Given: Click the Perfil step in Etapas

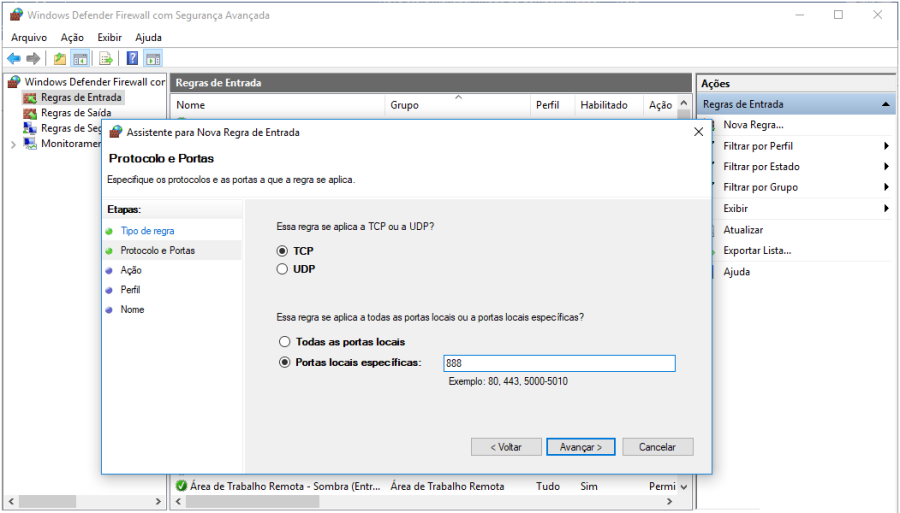Looking at the screenshot, I should pos(130,290).
